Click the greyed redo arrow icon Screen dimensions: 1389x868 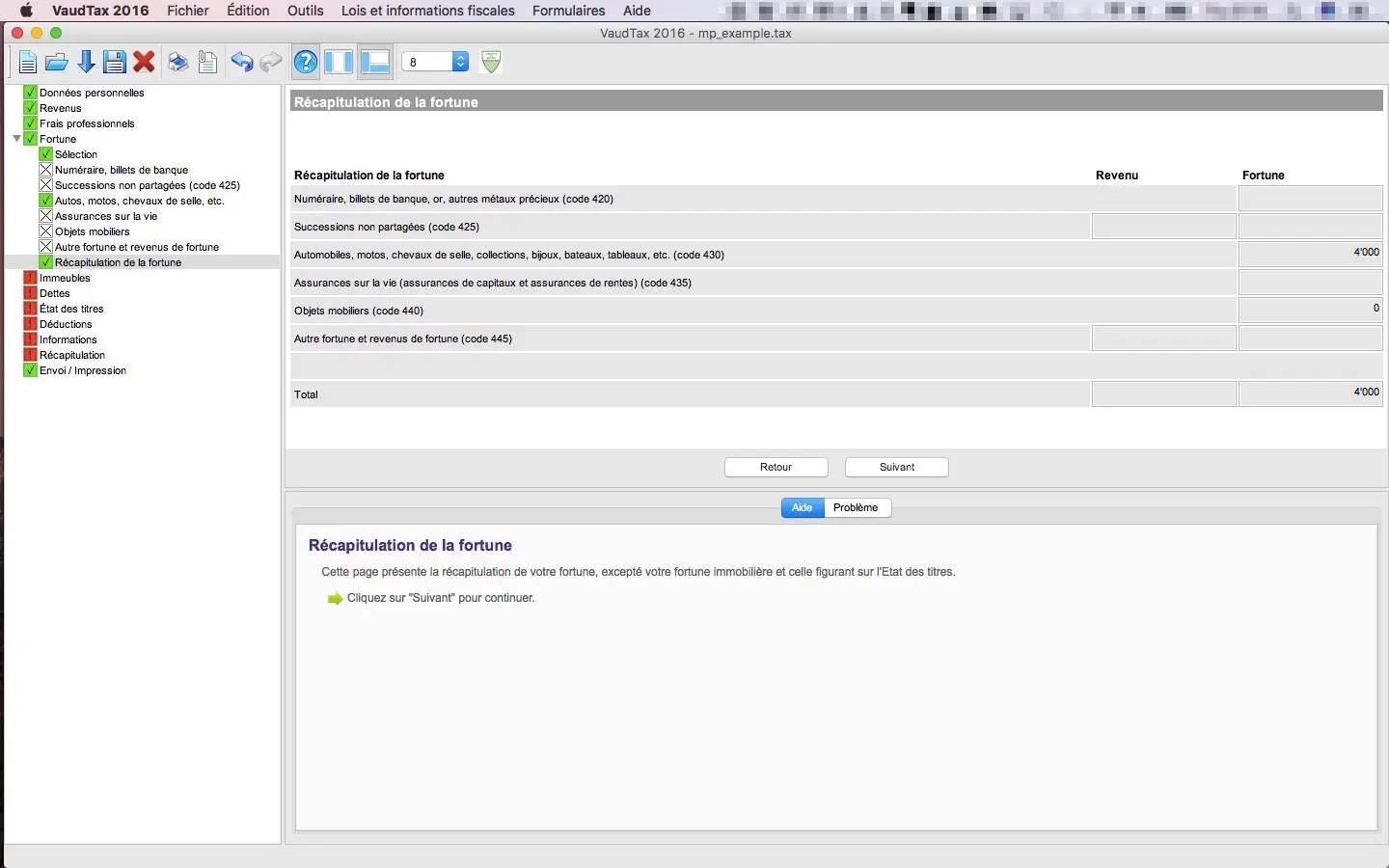271,63
